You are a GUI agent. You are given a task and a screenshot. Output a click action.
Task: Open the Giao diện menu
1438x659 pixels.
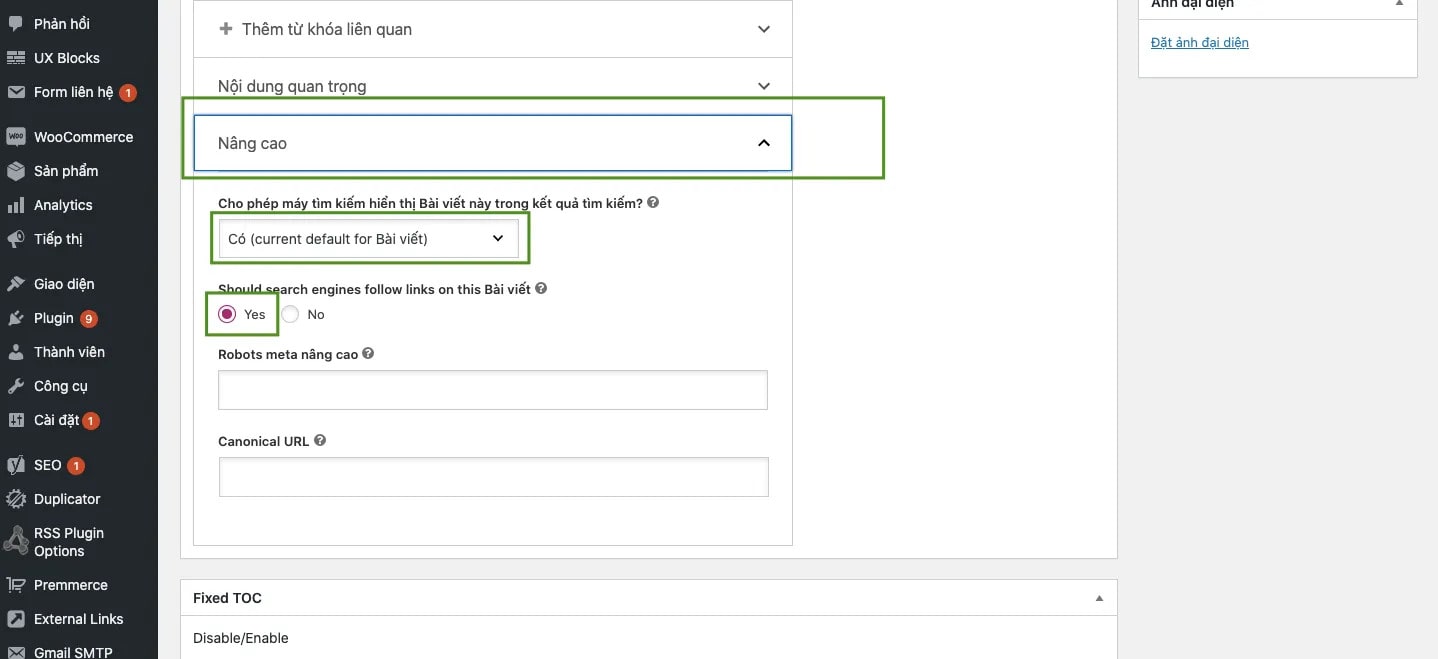(x=64, y=284)
